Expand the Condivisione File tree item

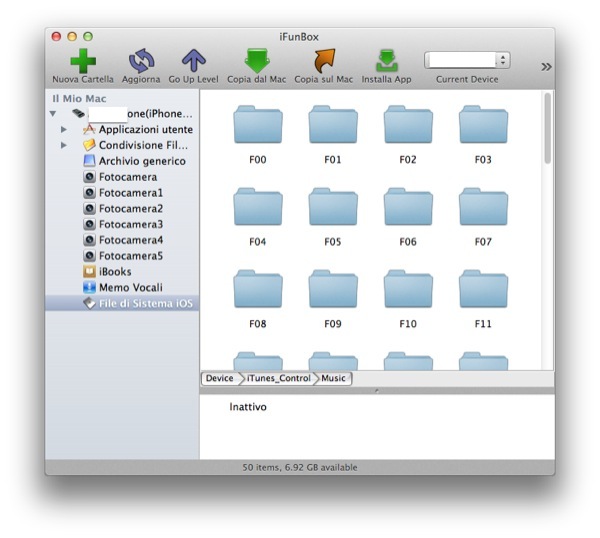point(65,145)
